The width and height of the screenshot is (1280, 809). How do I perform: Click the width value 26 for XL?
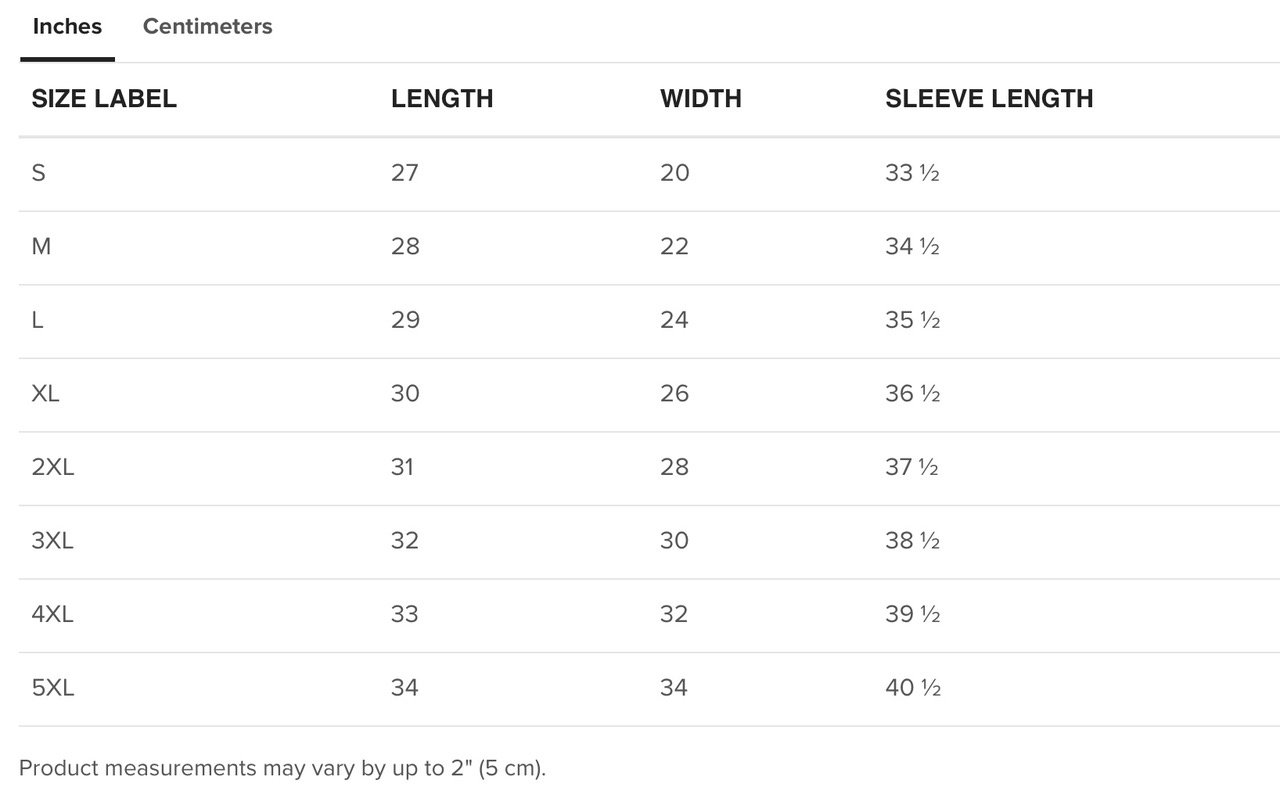(x=674, y=393)
